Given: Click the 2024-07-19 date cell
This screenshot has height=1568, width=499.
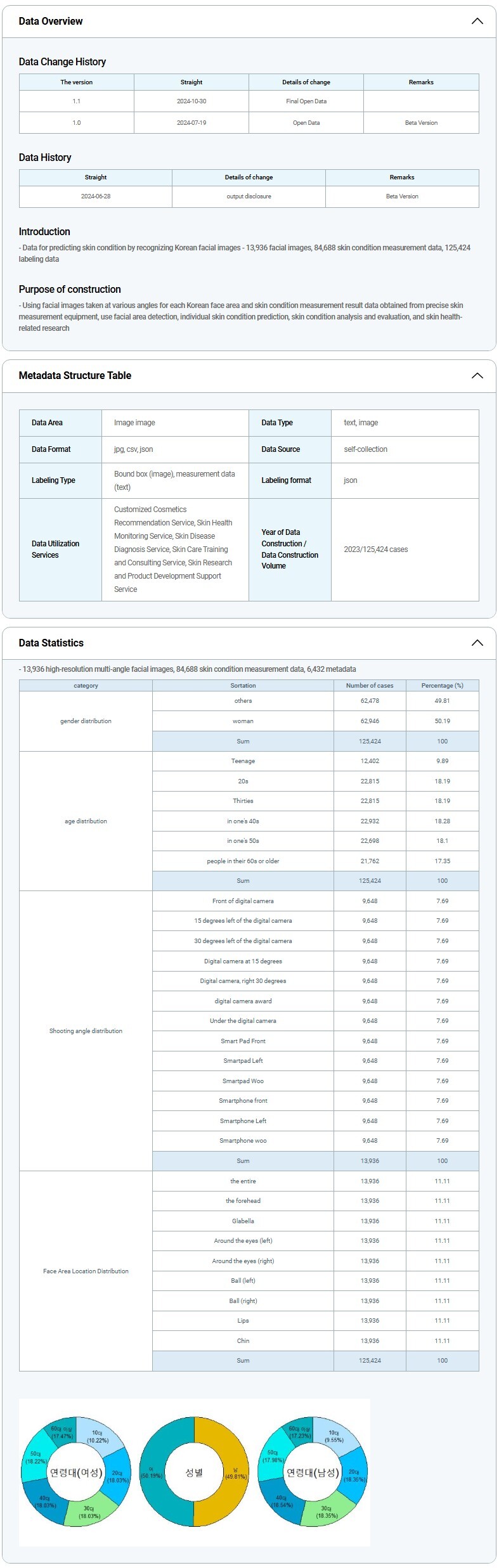Looking at the screenshot, I should coord(191,123).
